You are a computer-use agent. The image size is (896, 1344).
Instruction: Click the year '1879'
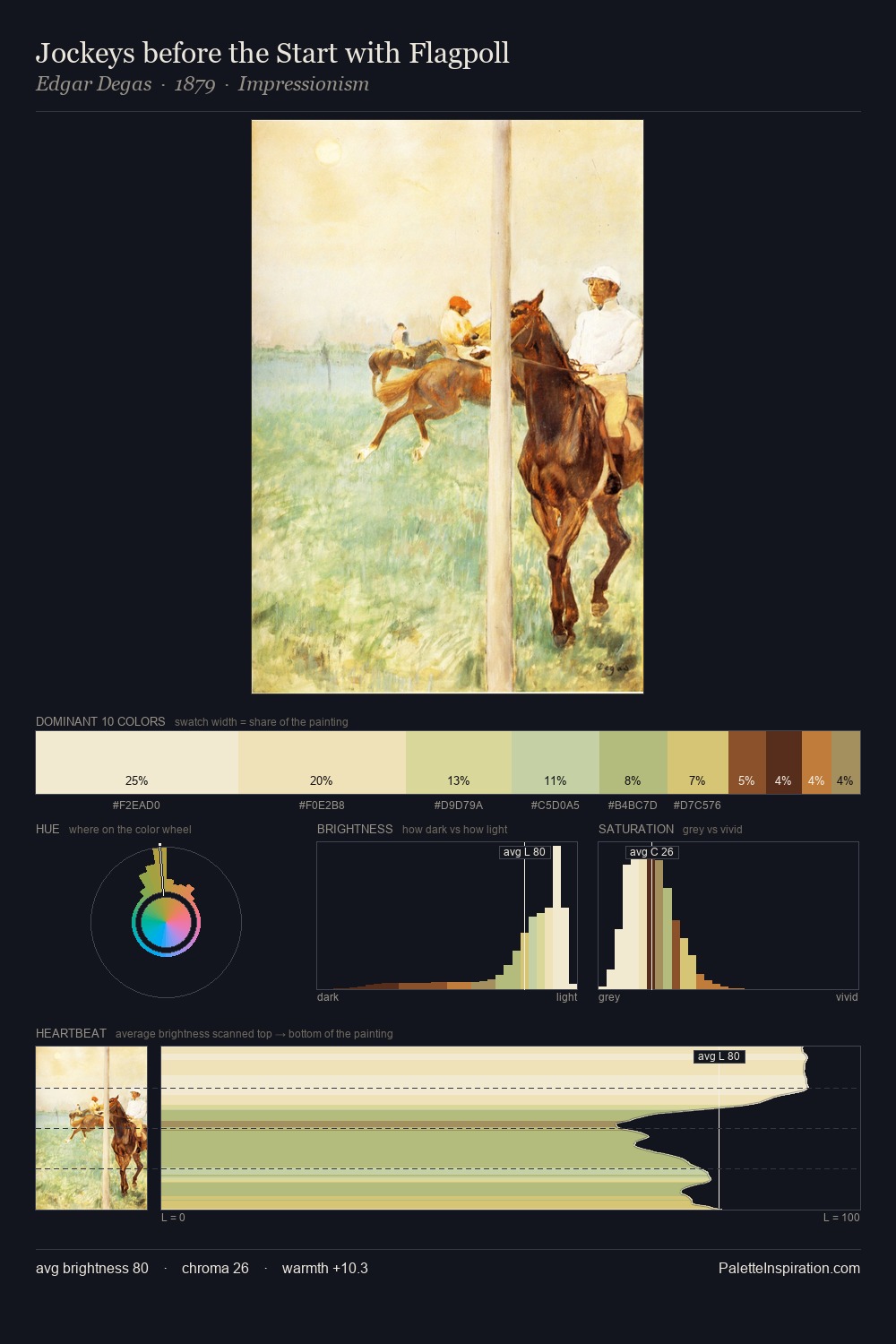[194, 84]
